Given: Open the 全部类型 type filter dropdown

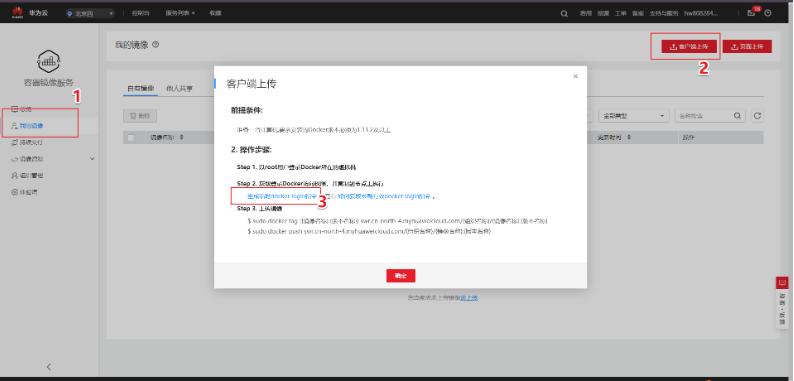Looking at the screenshot, I should point(633,116).
